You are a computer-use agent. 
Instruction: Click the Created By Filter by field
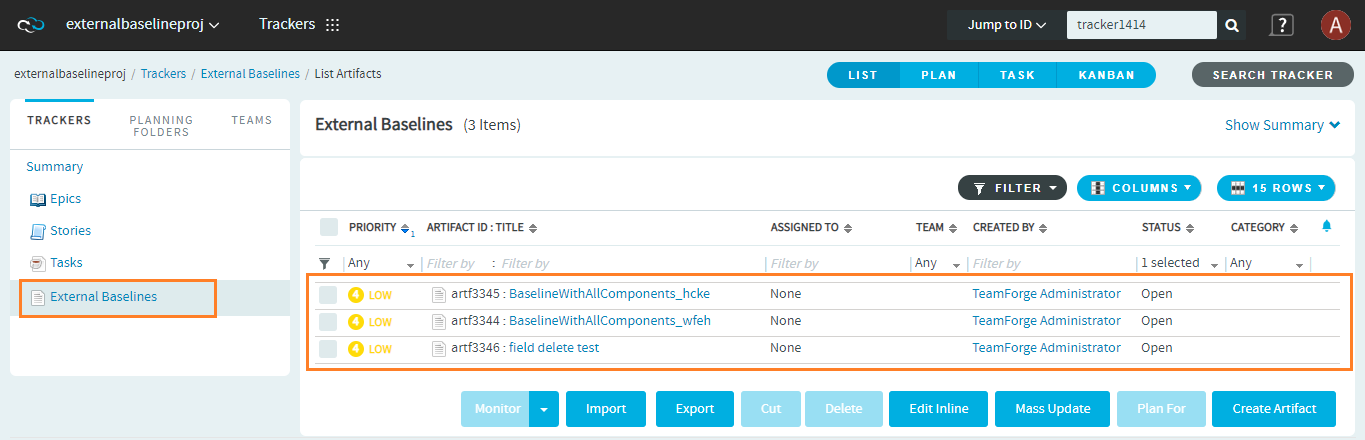click(1051, 264)
